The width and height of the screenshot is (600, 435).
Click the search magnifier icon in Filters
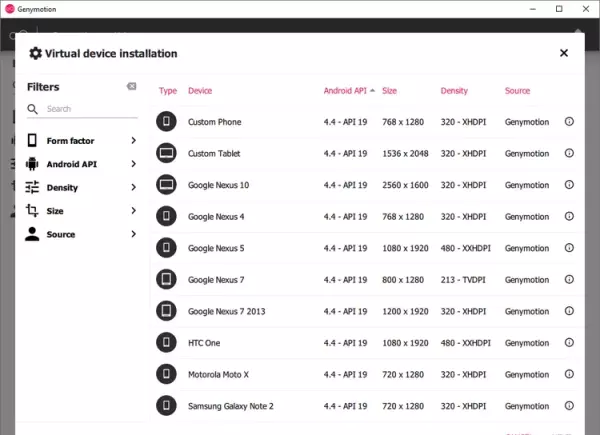[x=33, y=109]
